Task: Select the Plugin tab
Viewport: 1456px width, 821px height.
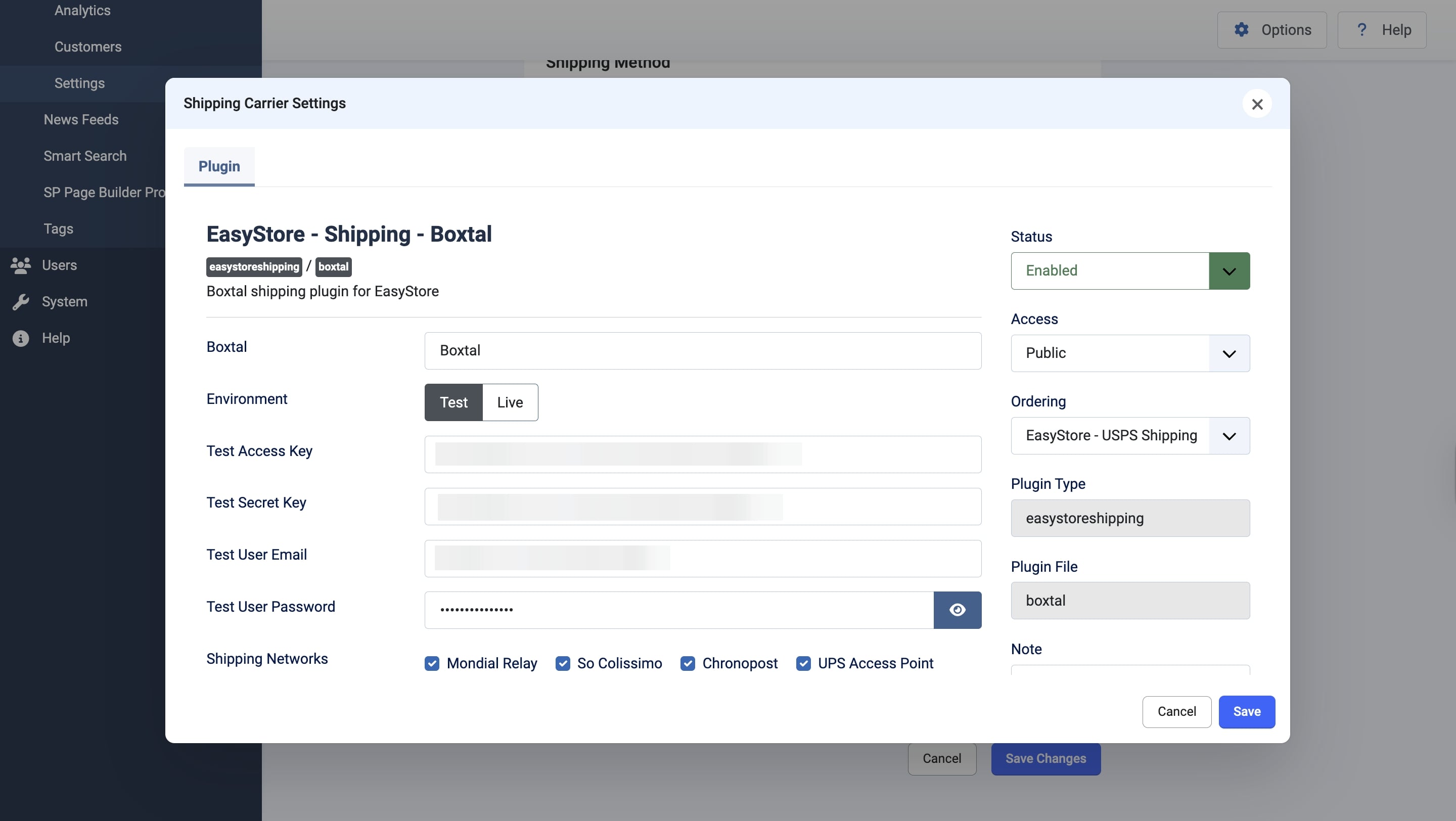Action: coord(219,166)
